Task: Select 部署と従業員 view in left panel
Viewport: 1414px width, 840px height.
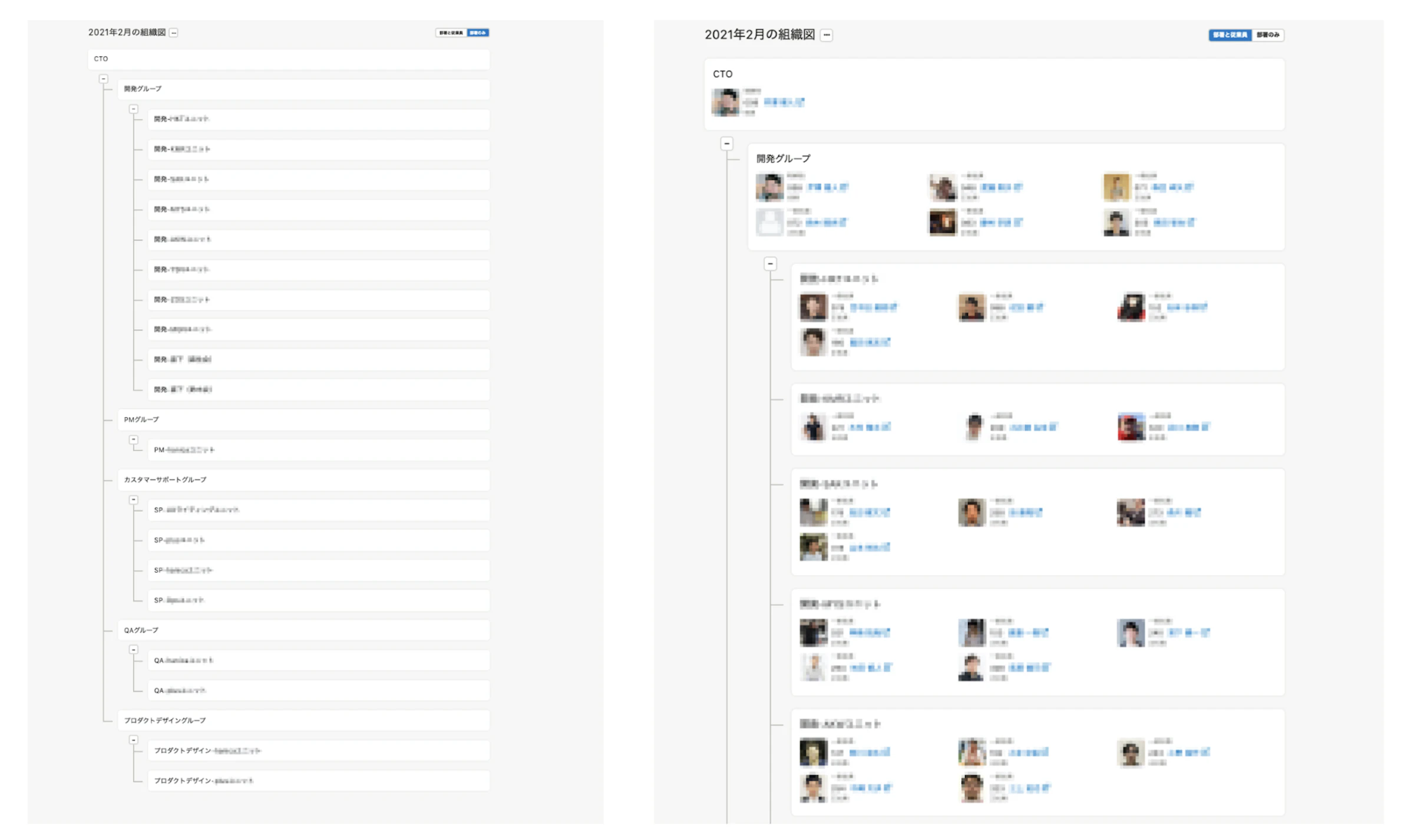Action: click(451, 33)
